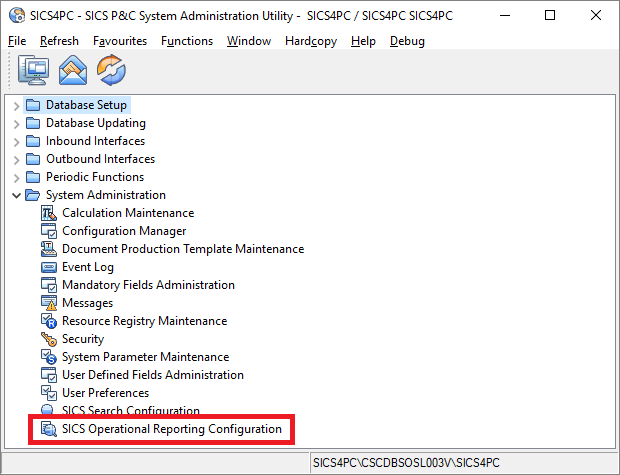The height and width of the screenshot is (475, 620).
Task: Expand the Periodic Functions node
Action: pos(16,177)
